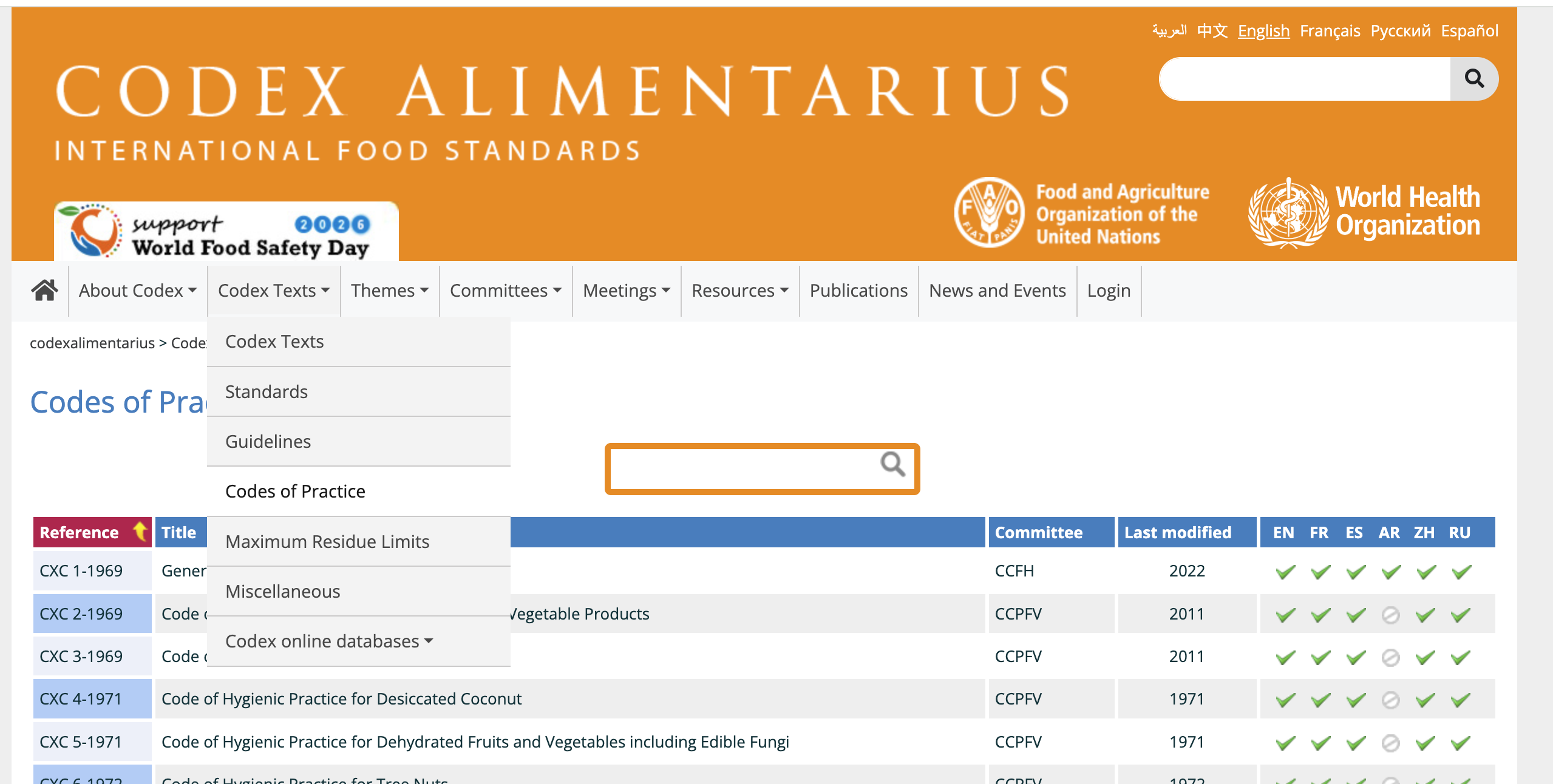1553x784 pixels.
Task: Focus the header site search field
Action: tap(1304, 78)
